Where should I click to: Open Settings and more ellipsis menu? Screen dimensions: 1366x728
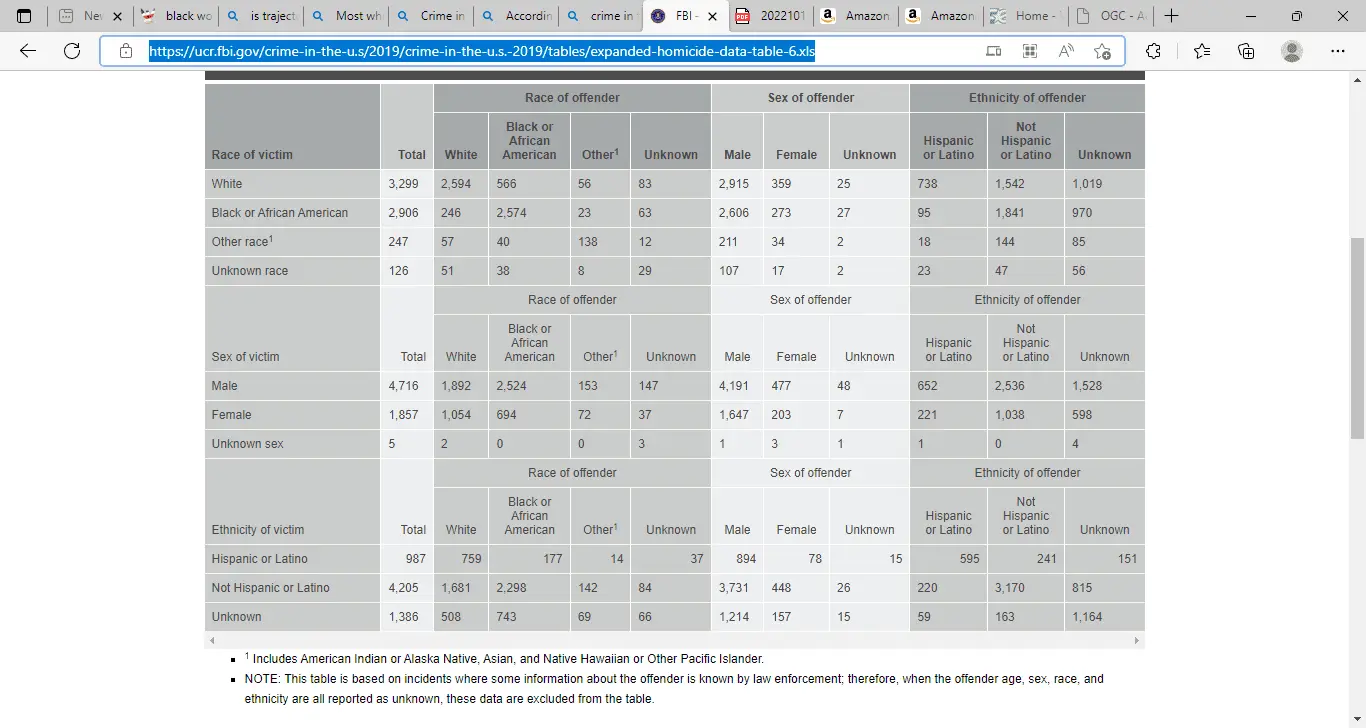click(1337, 51)
